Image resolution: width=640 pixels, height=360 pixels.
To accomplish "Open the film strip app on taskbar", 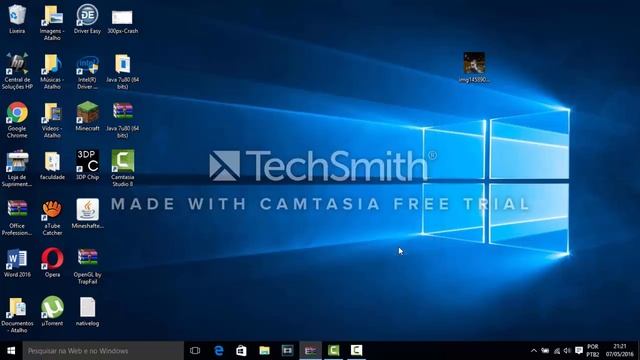I will pos(287,351).
